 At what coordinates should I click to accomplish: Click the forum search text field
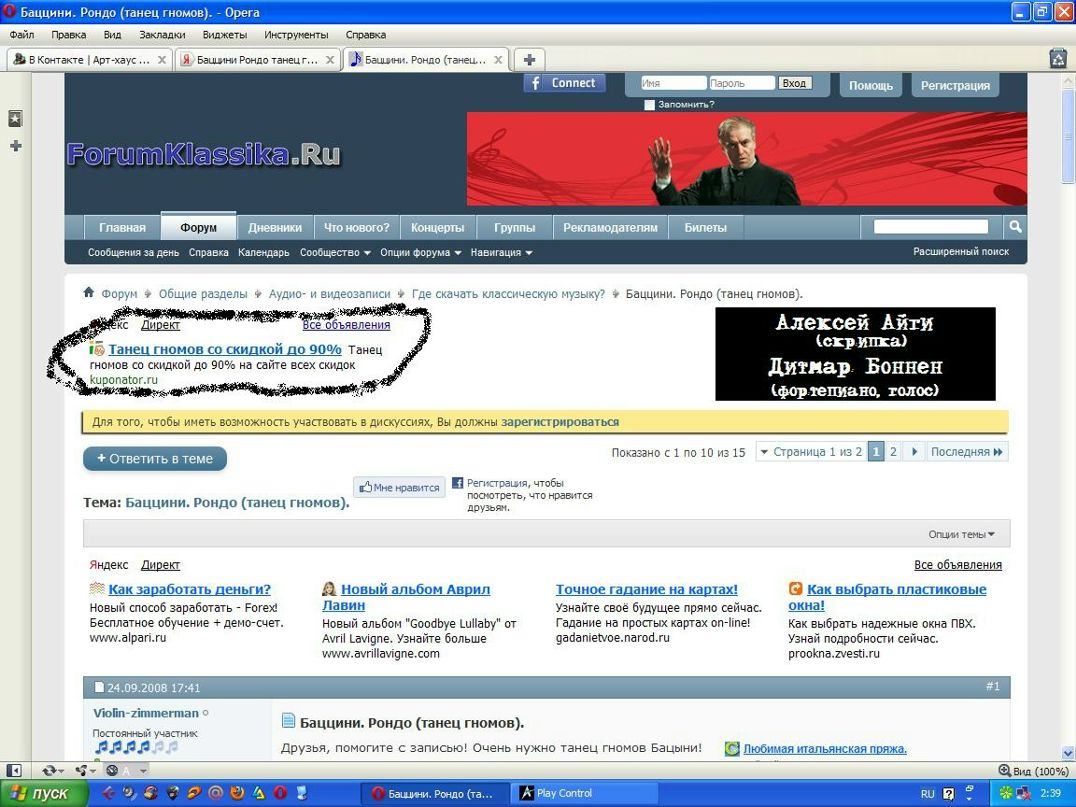coord(931,226)
